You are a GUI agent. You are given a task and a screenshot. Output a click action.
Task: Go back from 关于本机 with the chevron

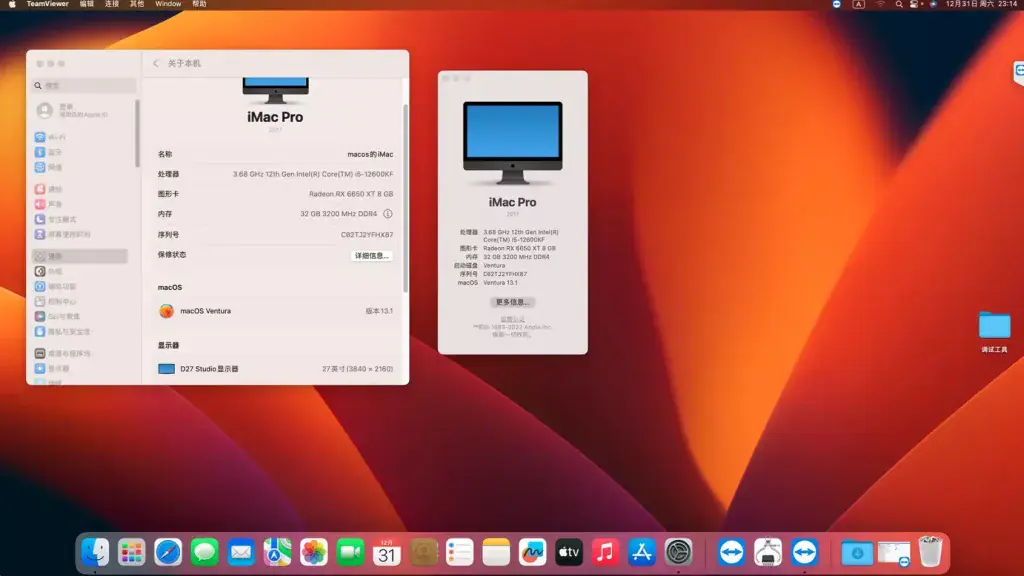click(156, 63)
